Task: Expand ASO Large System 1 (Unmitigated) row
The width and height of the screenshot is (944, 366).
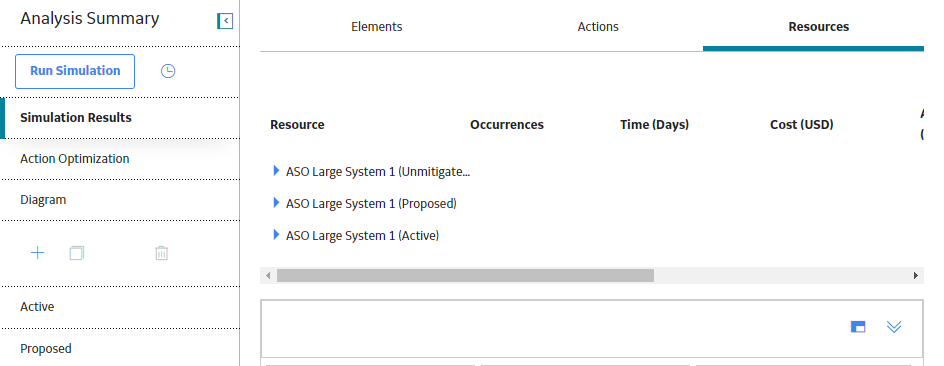Action: [276, 171]
